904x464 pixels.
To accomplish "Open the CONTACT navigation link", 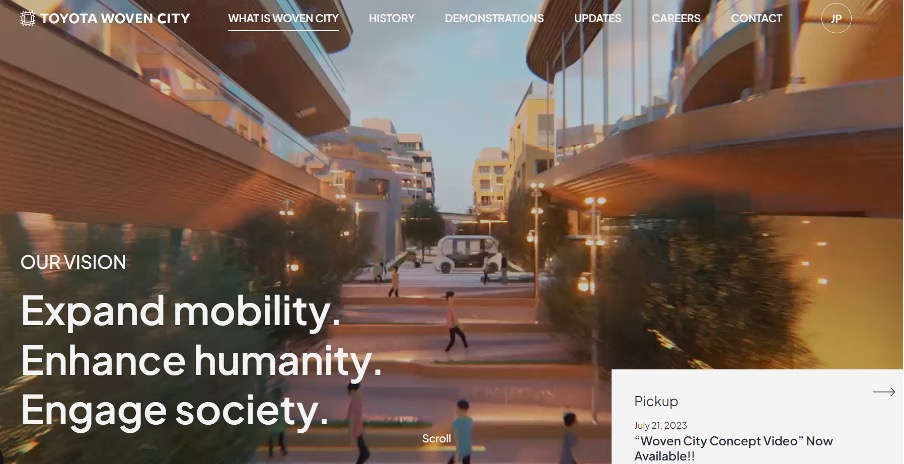I will point(756,18).
